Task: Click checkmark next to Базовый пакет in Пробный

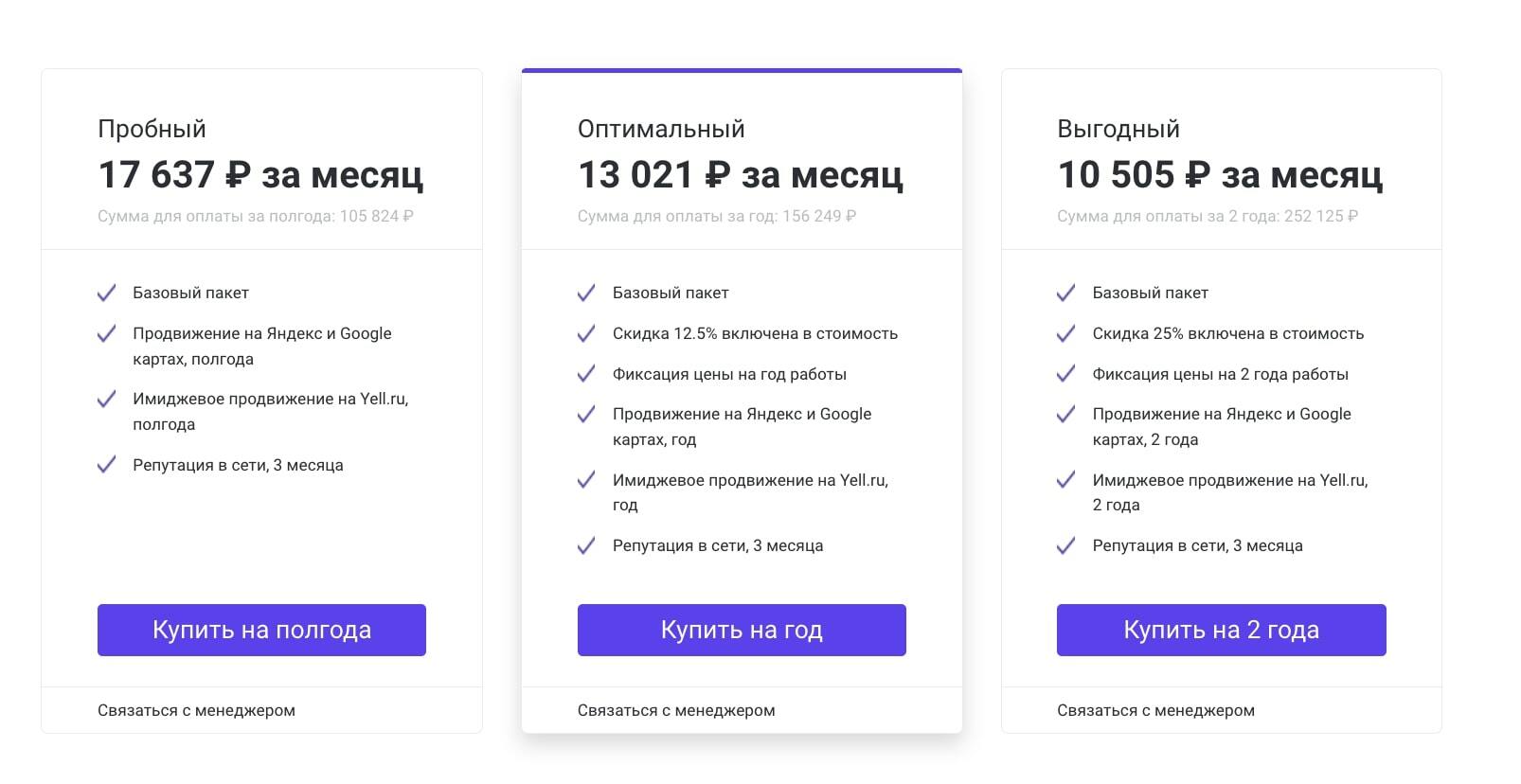Action: (x=106, y=293)
